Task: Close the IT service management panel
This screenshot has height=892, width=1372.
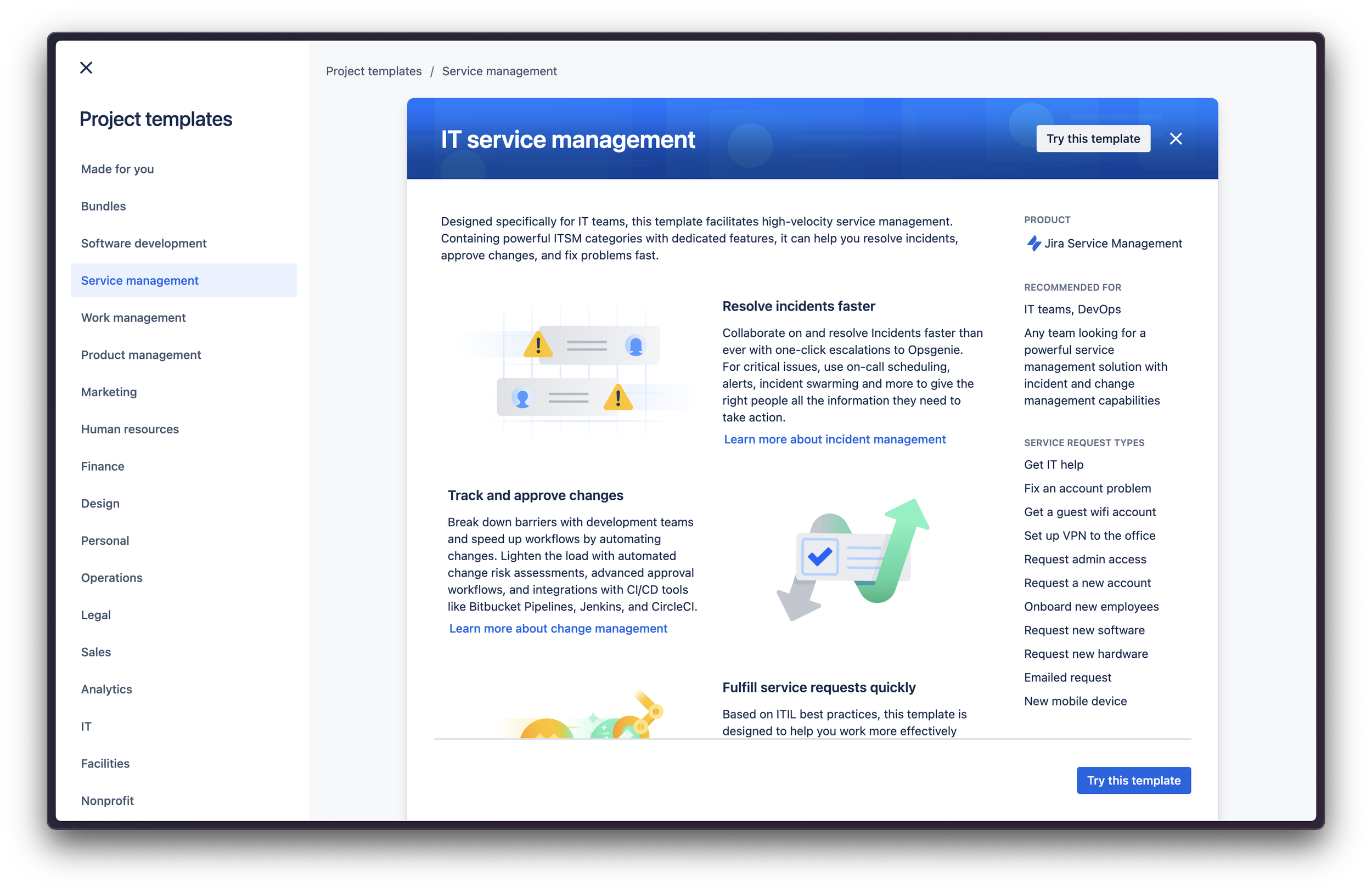Action: click(1176, 139)
